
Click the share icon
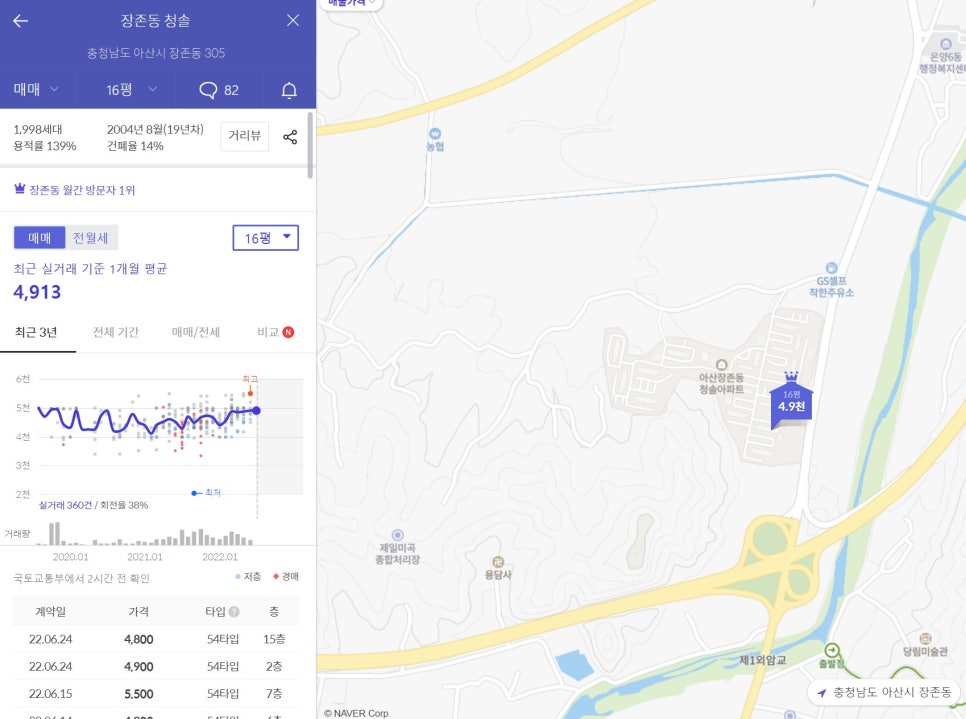(x=290, y=137)
